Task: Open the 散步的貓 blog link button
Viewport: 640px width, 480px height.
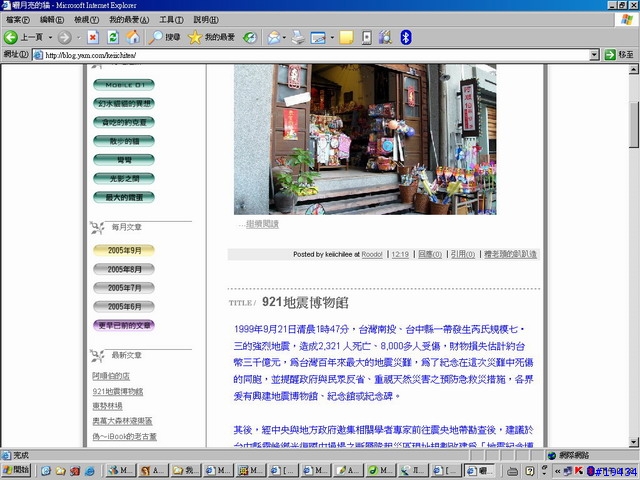Action: pos(124,141)
